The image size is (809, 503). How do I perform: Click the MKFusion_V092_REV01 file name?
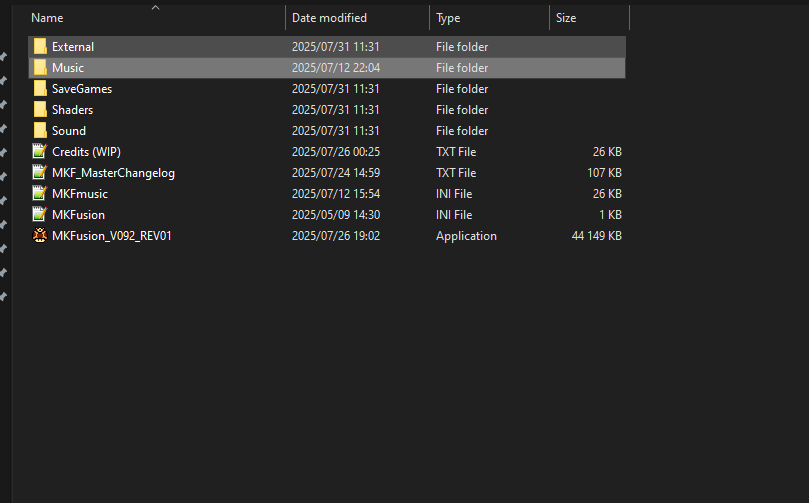(x=112, y=236)
